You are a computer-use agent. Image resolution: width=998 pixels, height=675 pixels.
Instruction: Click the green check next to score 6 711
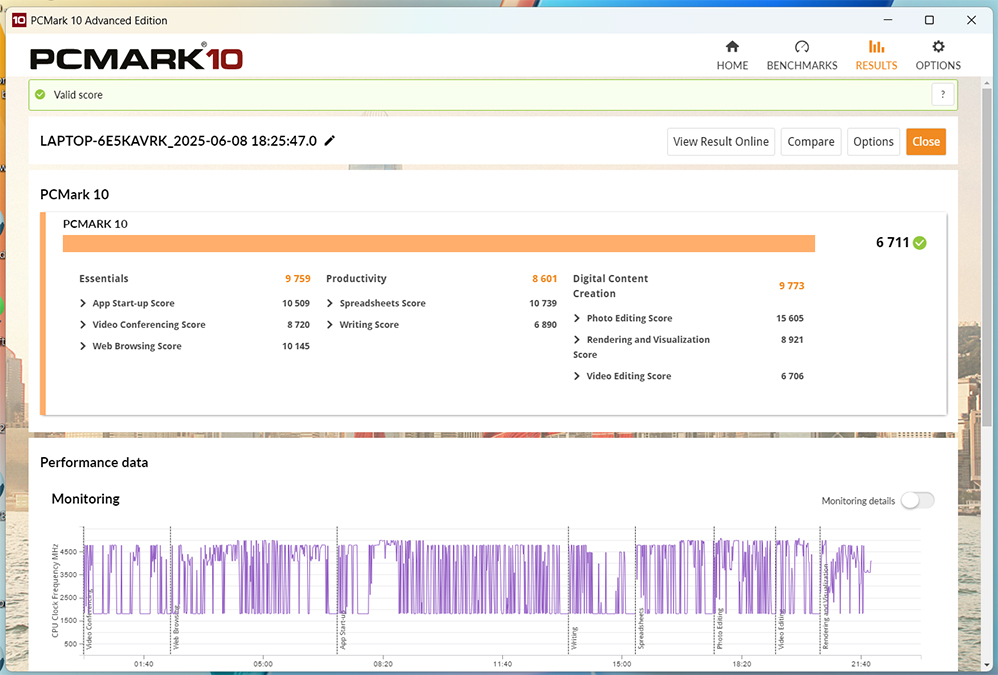(x=920, y=242)
